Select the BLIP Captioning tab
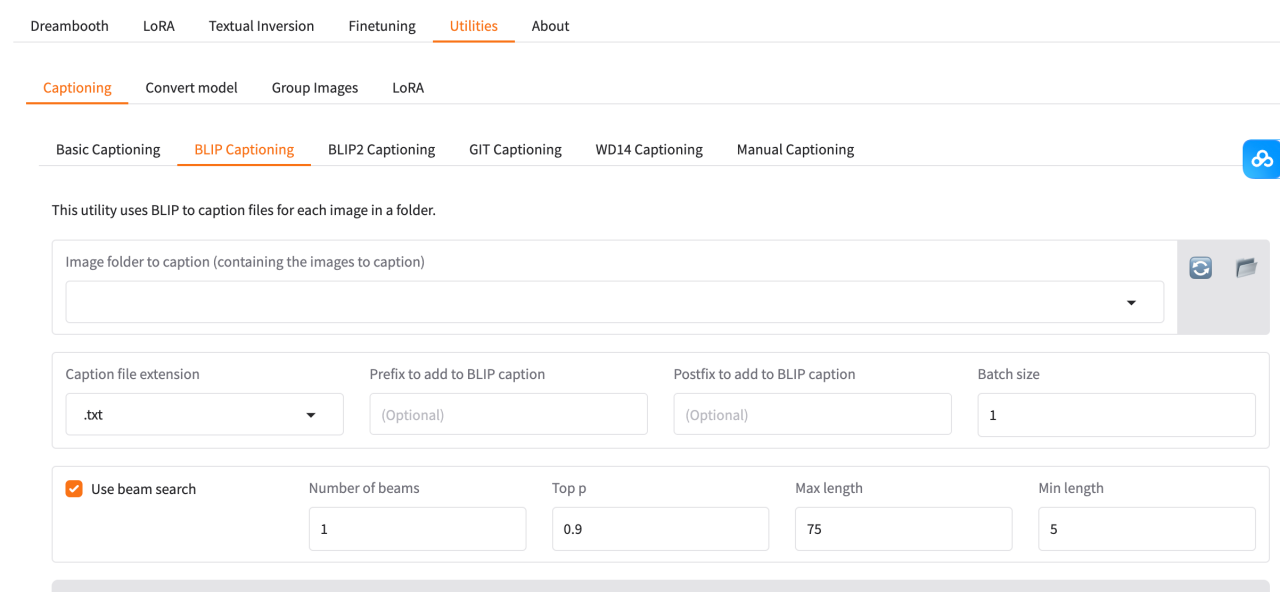Screen dimensions: 1280x592 [244, 150]
